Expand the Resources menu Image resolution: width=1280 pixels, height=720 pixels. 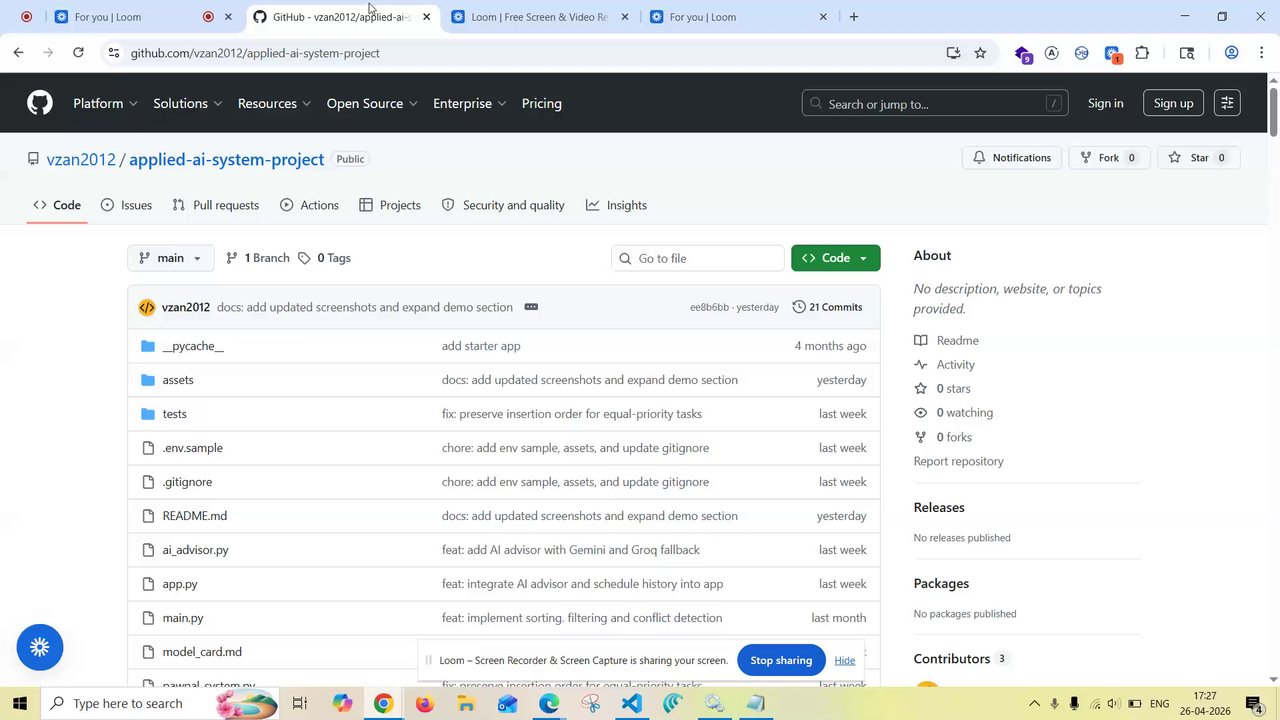(274, 103)
